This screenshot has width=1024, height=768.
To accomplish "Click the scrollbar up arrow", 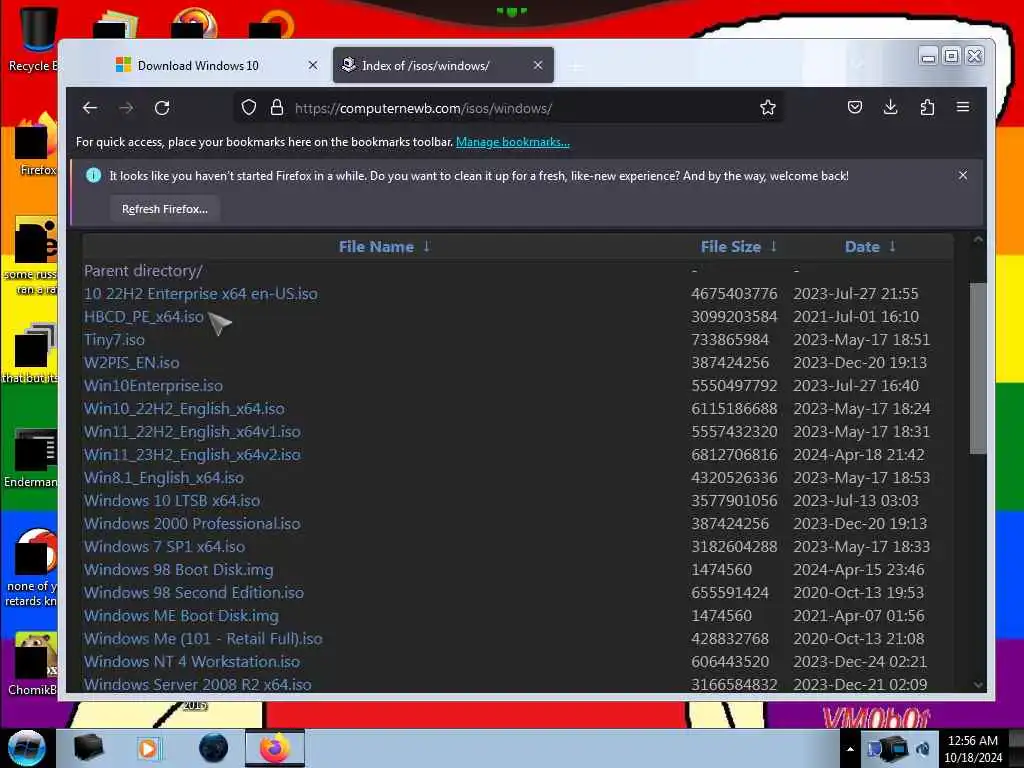I will pyautogui.click(x=978, y=240).
